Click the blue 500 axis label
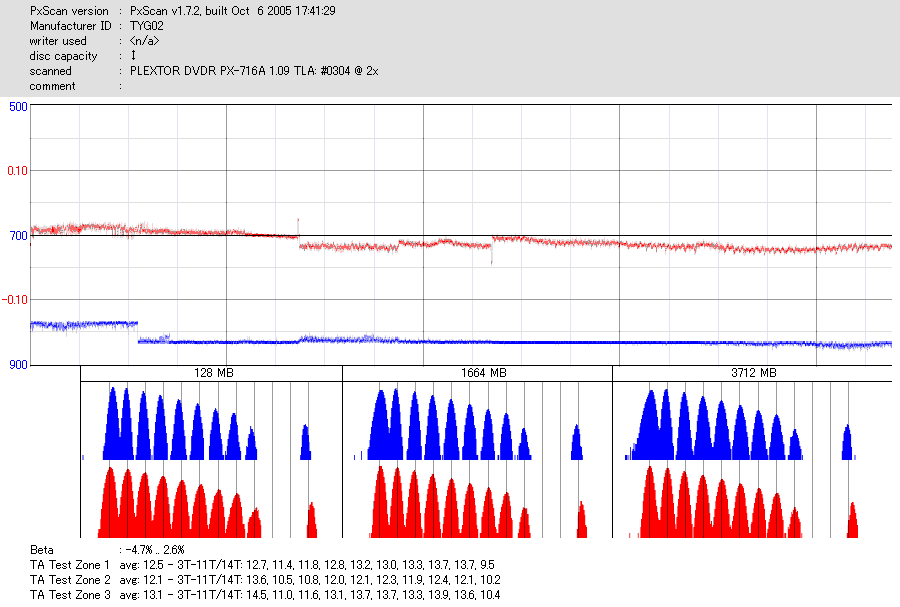This screenshot has height=607, width=900. pos(18,107)
